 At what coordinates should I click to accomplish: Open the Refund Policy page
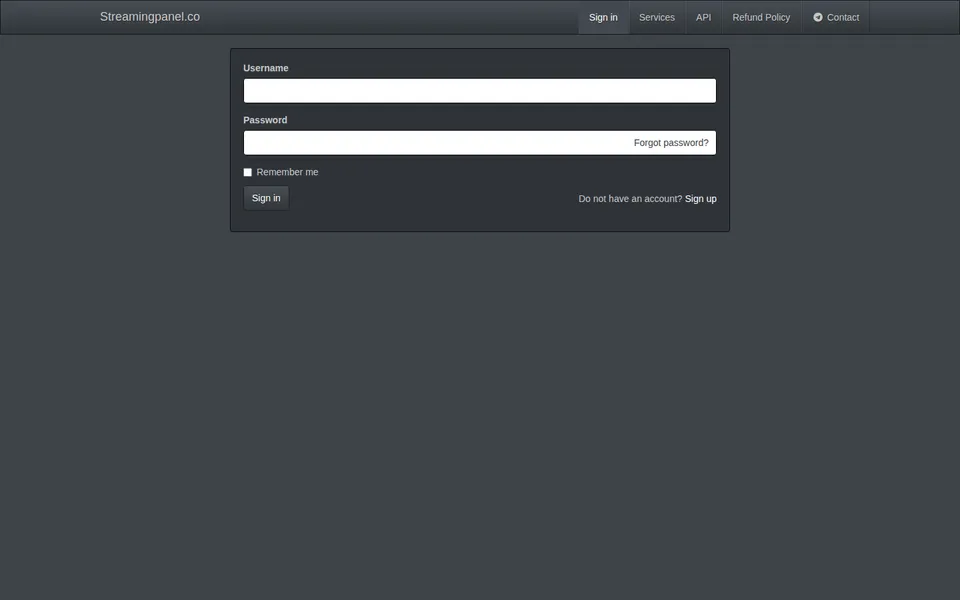tap(761, 17)
